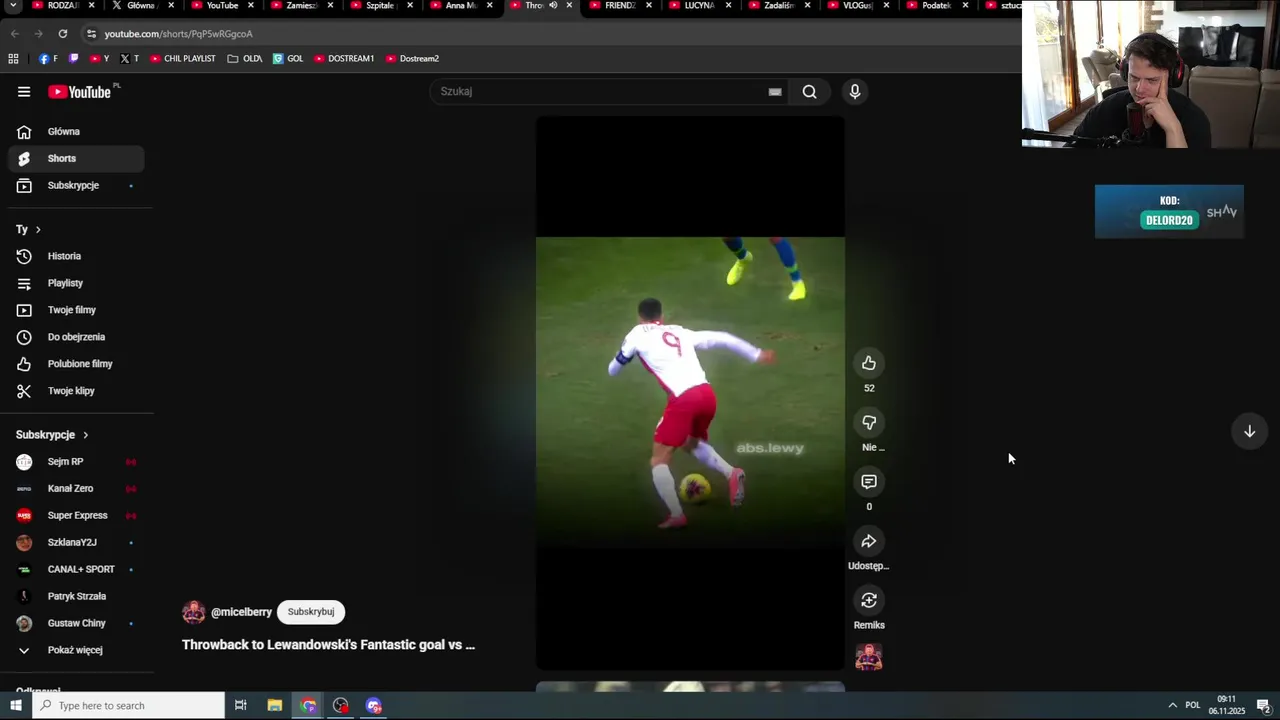Click the browser forward arrow

click(x=38, y=34)
